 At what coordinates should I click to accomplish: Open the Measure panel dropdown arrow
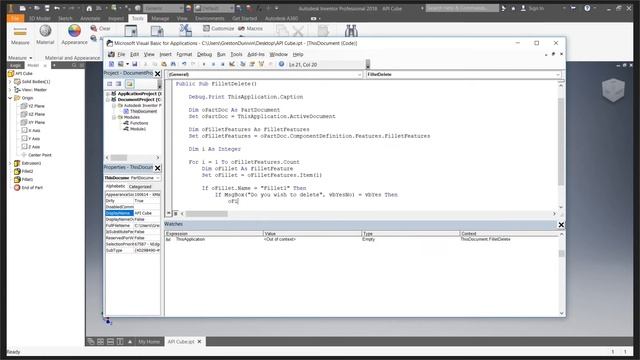click(x=31, y=58)
